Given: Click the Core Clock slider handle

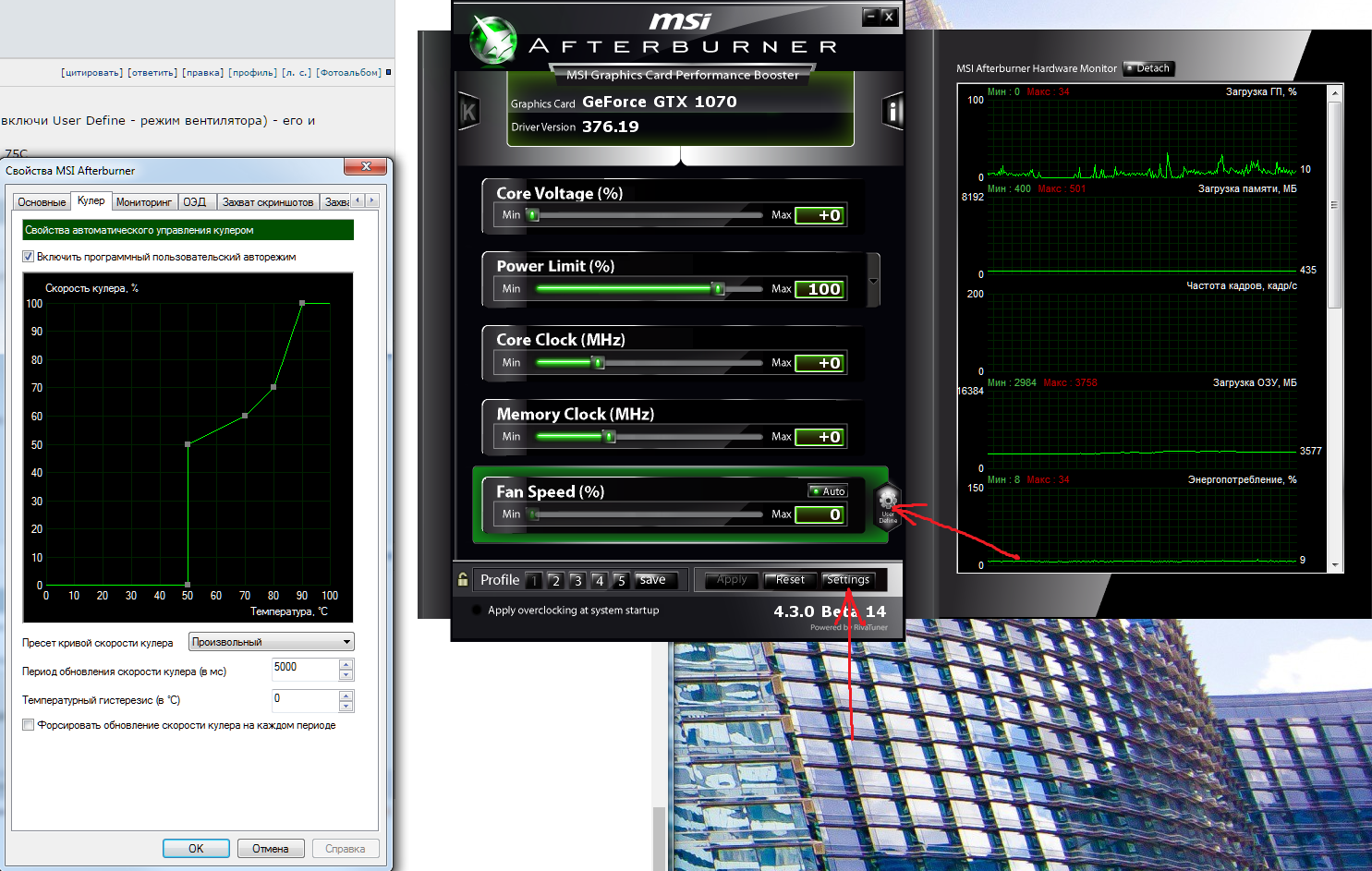Looking at the screenshot, I should [x=599, y=363].
